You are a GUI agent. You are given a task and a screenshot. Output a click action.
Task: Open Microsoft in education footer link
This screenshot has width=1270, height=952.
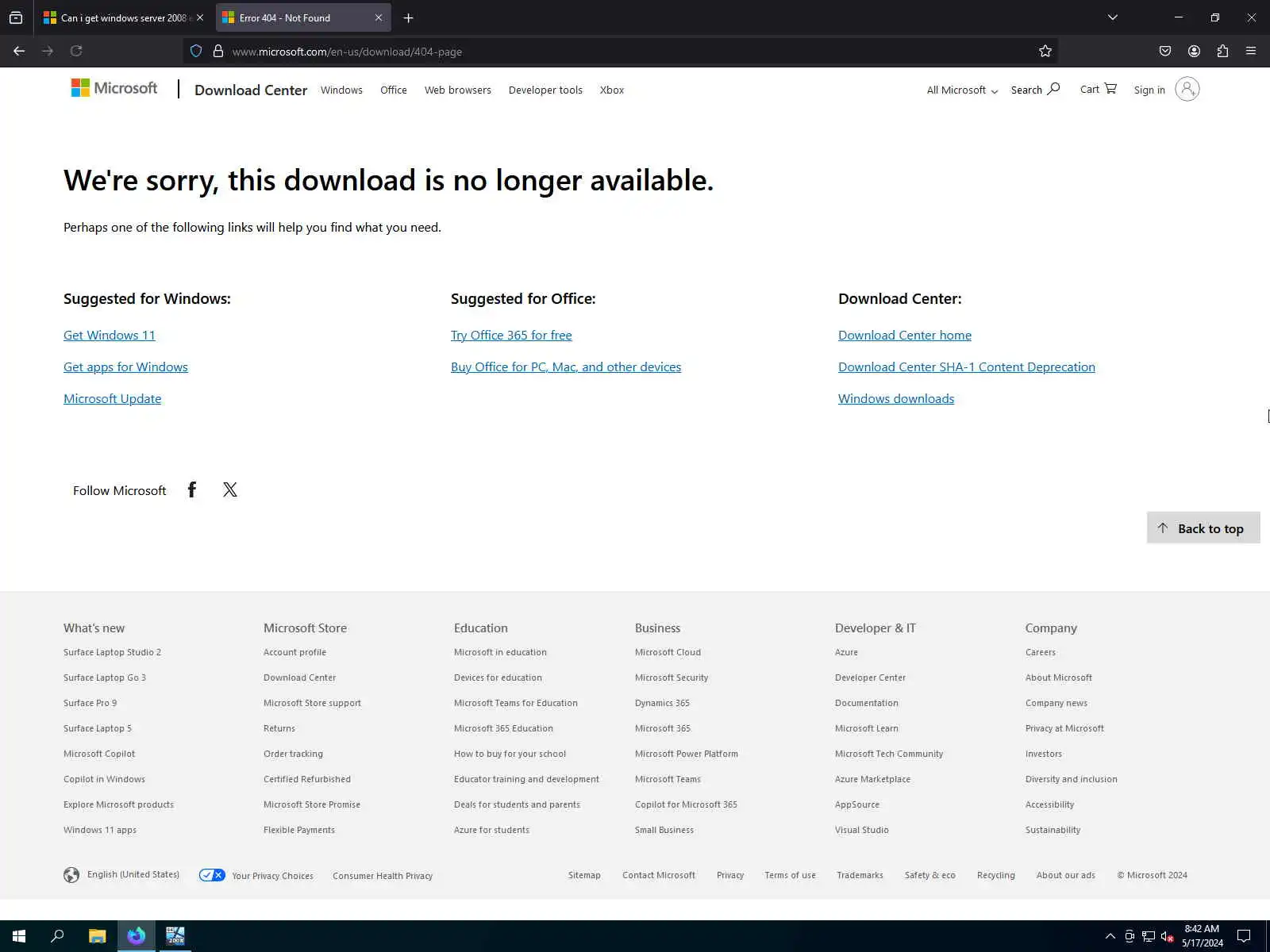(500, 652)
